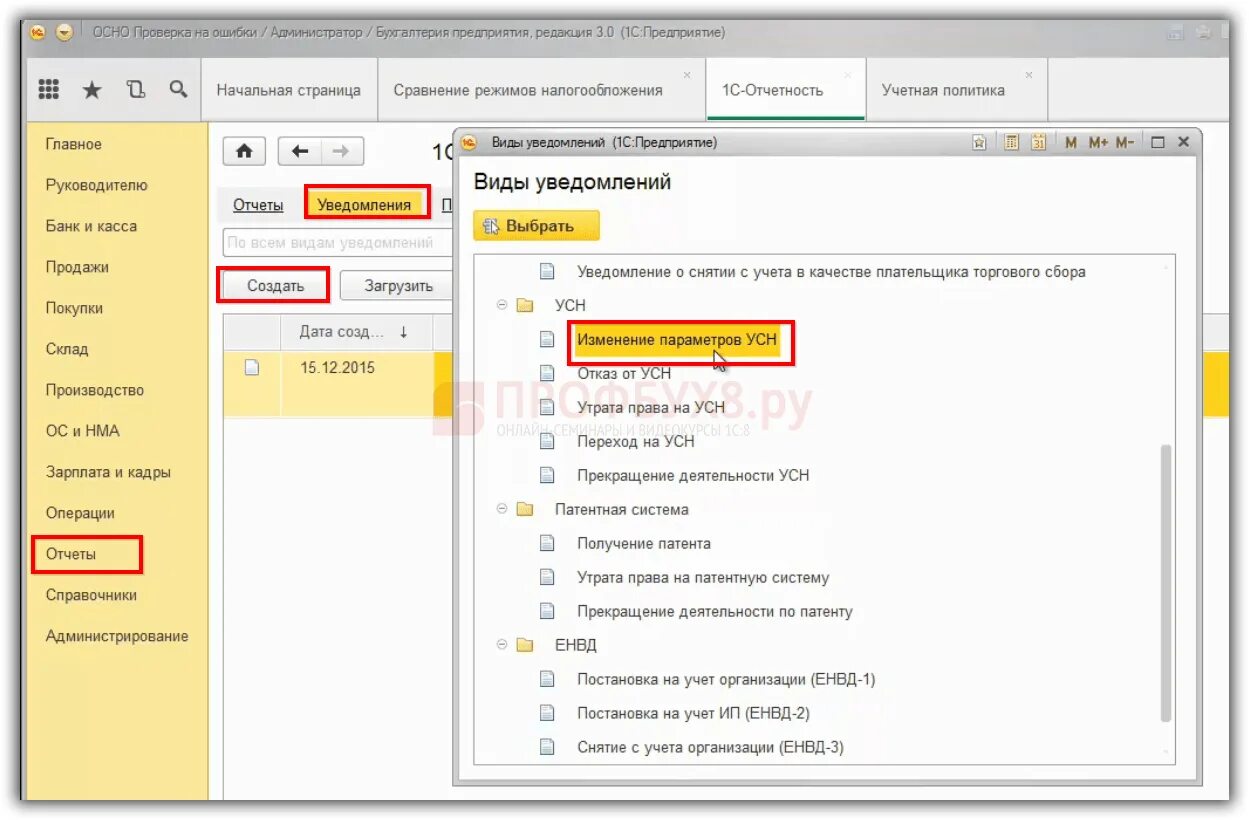
Task: Click folder icon of ЕНВД group
Action: click(x=525, y=646)
